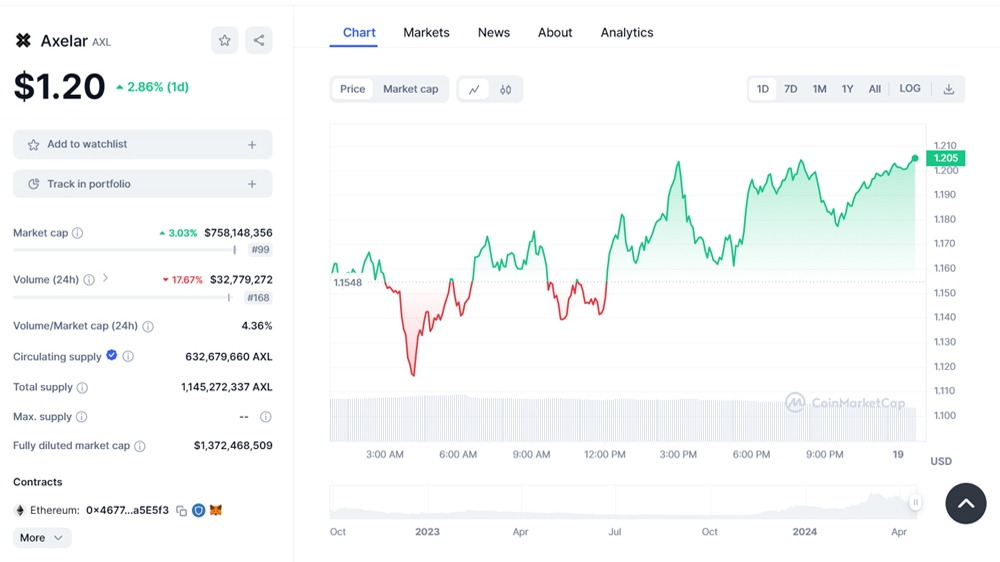Copy the Ethereum contract address

[x=181, y=510]
